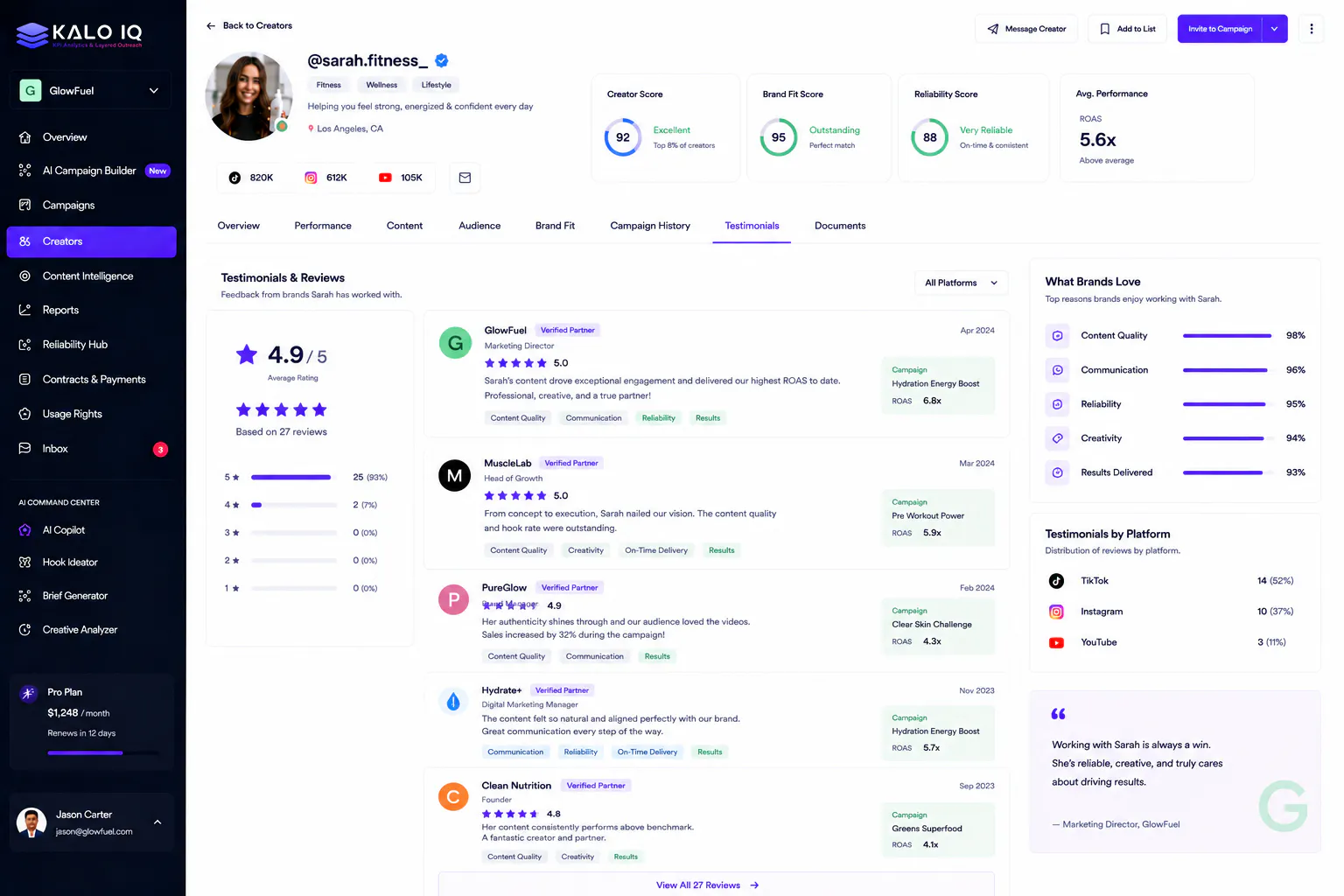Click the Content Quality icon in What Brands Love
Screen dimensions: 1344x896
tap(1057, 336)
